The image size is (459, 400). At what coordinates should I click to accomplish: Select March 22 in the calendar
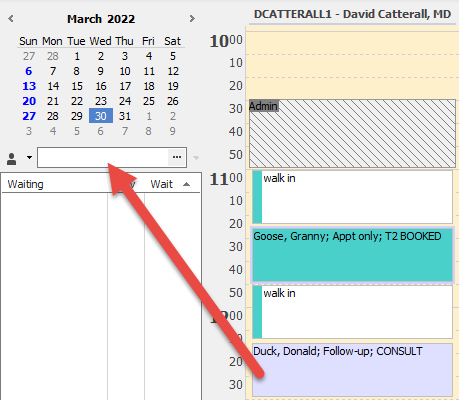click(x=77, y=101)
